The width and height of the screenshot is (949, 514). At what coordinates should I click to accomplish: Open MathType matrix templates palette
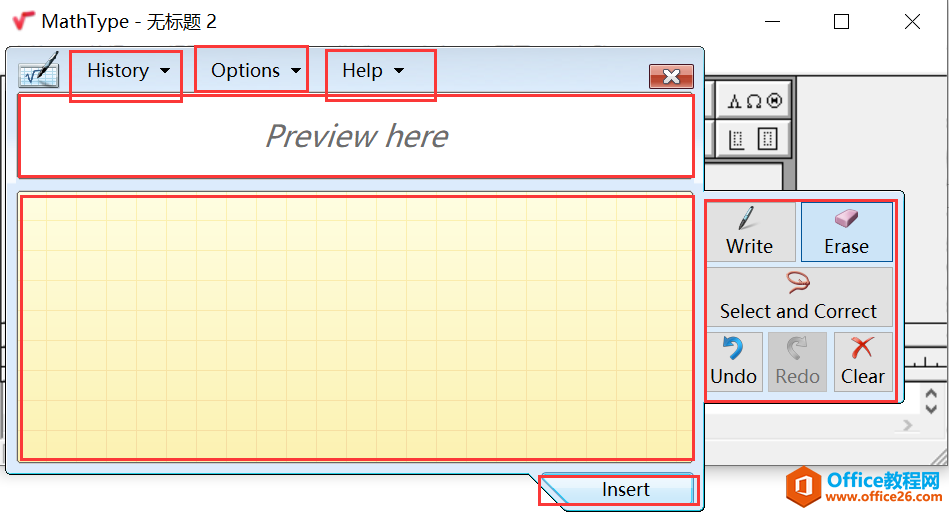coord(755,139)
